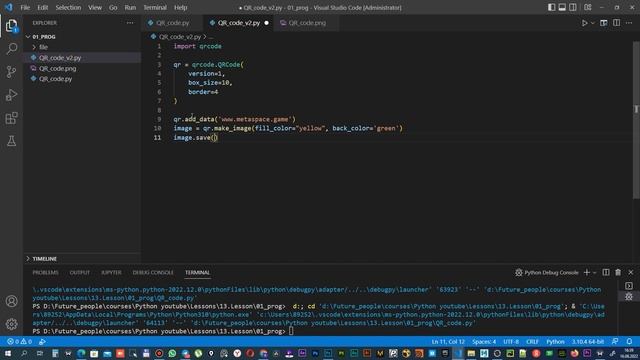This screenshot has height=360, width=640.
Task: Open the Terminal menu
Action: 155,7
